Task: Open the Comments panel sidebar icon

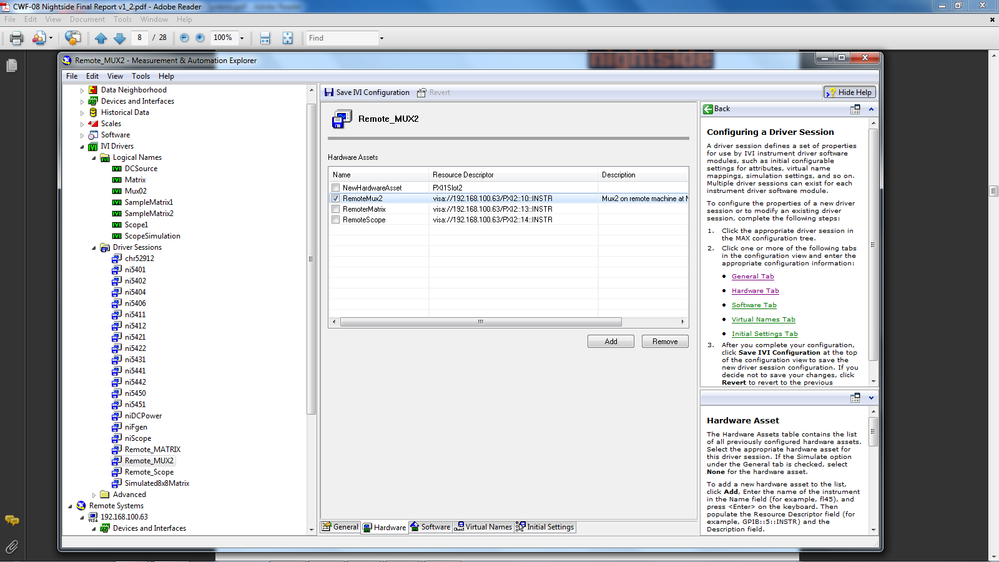Action: pos(11,521)
